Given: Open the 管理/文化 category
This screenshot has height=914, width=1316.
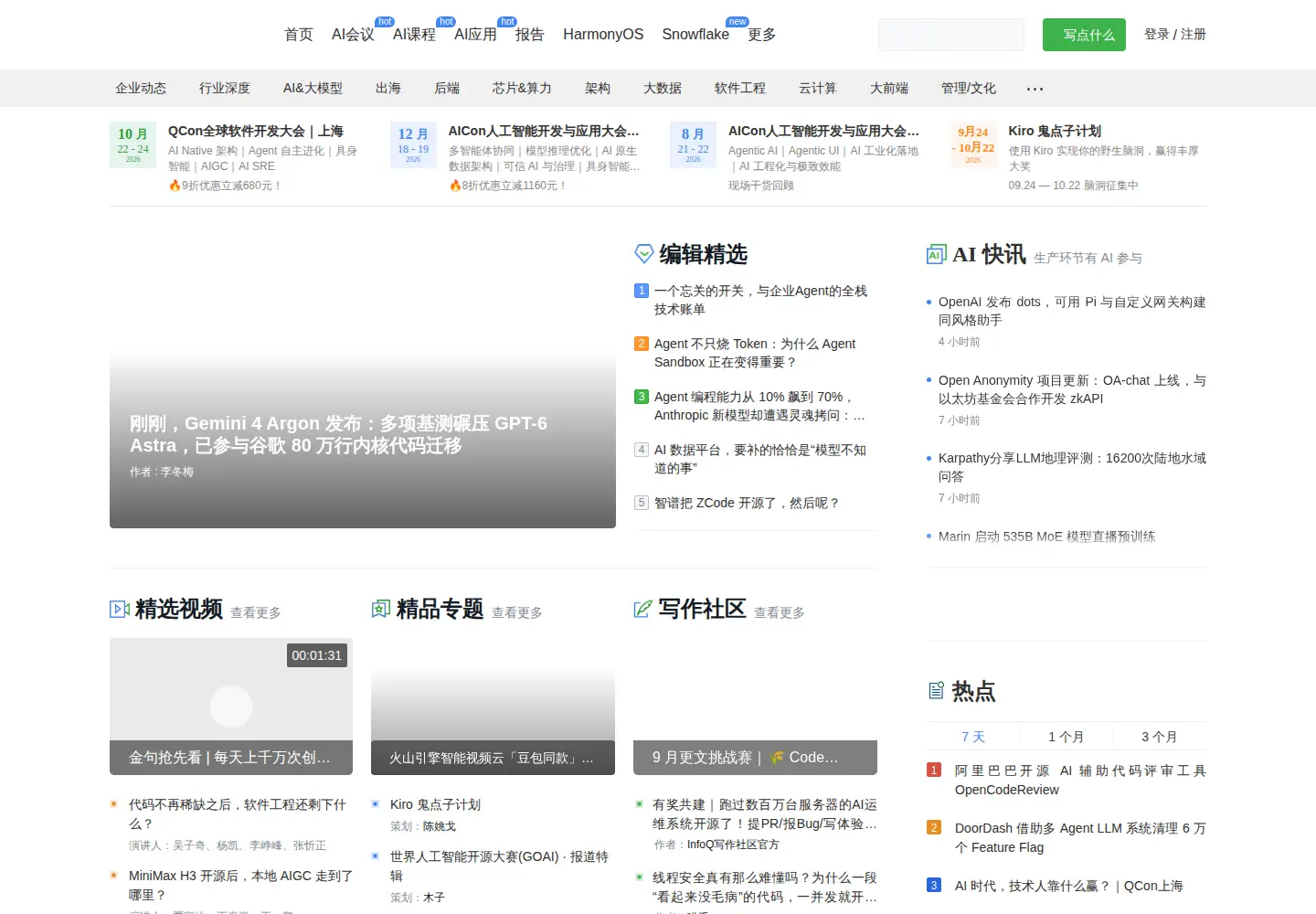Looking at the screenshot, I should tap(969, 89).
